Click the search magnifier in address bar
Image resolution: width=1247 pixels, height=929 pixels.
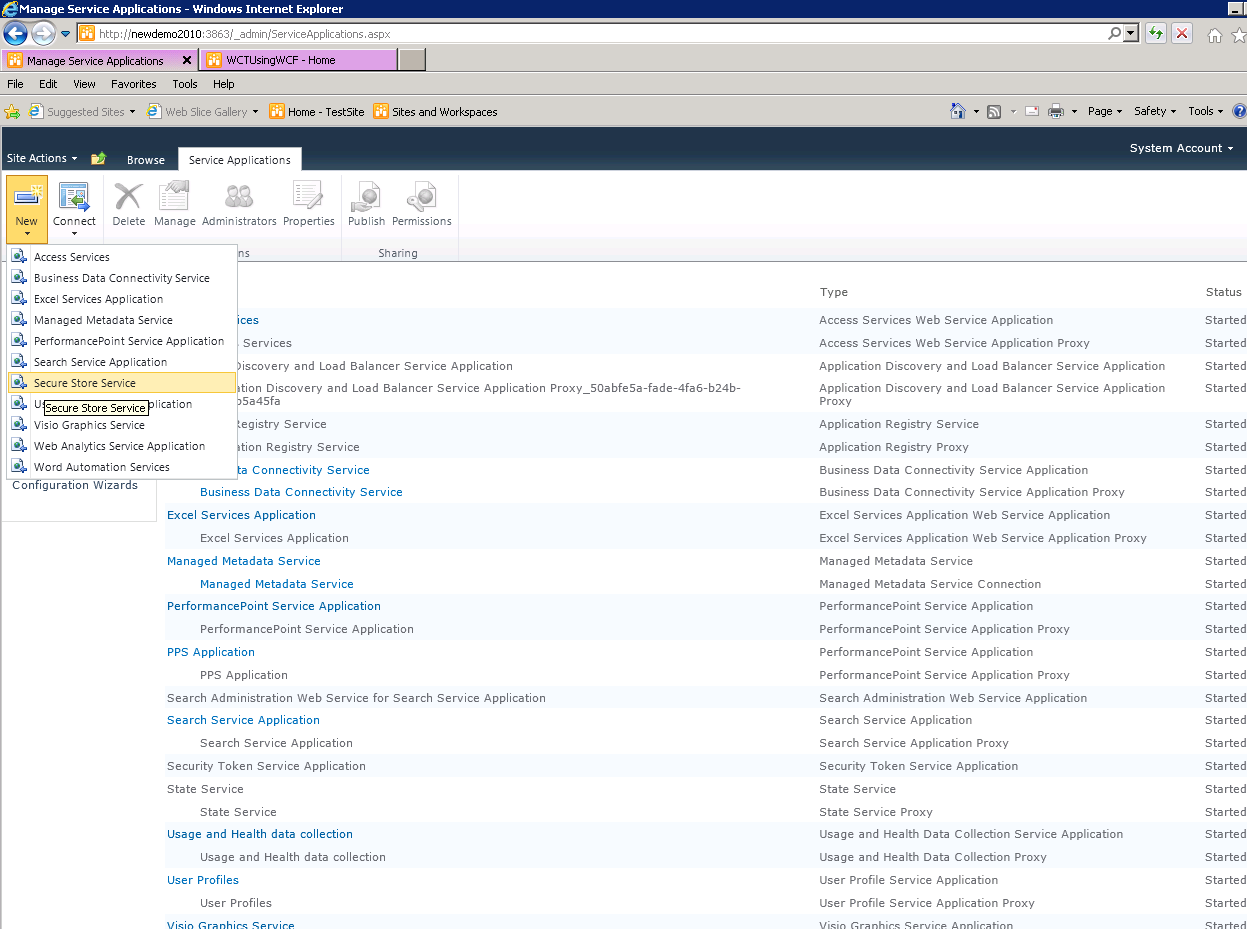[x=1115, y=33]
